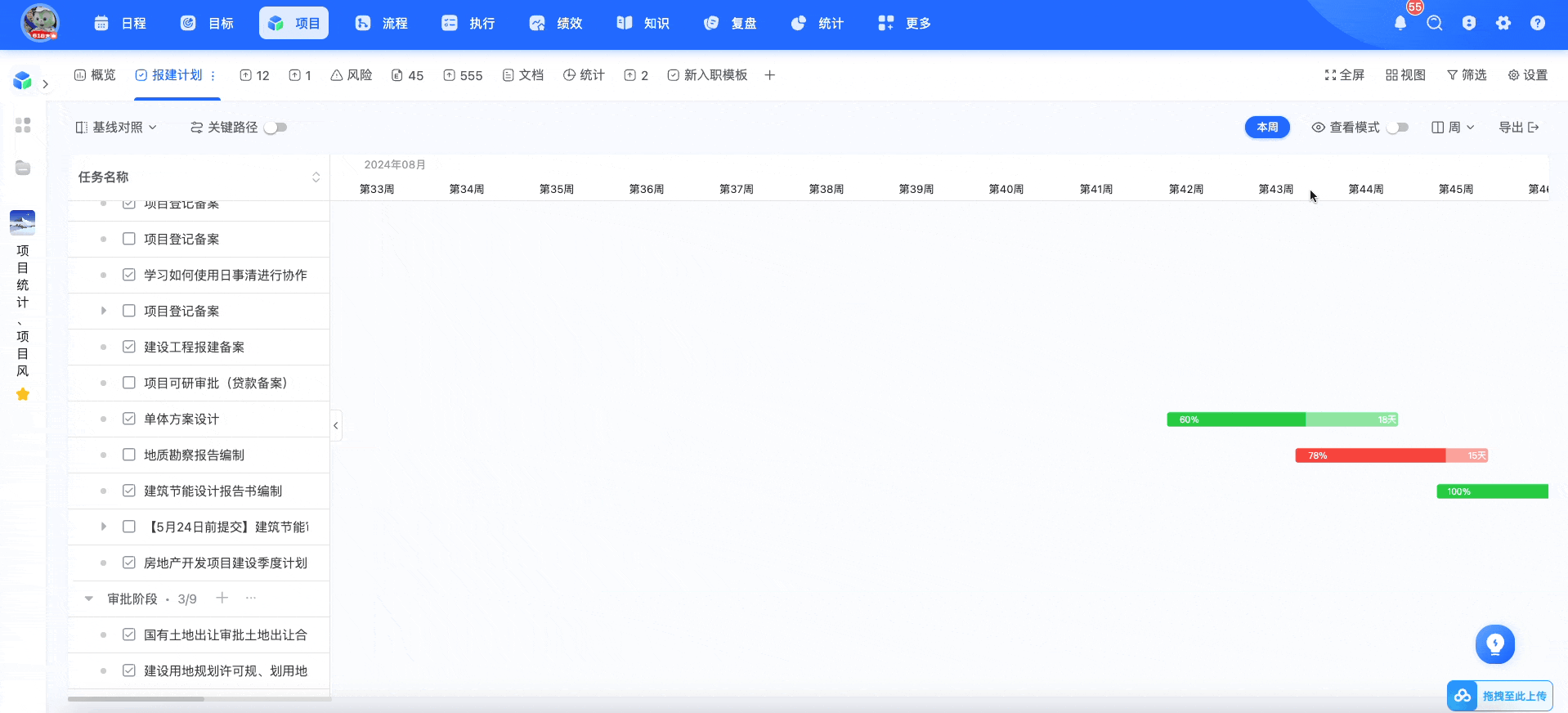Toggle the 关键路径 switch
This screenshot has width=1568, height=713.
pos(276,128)
